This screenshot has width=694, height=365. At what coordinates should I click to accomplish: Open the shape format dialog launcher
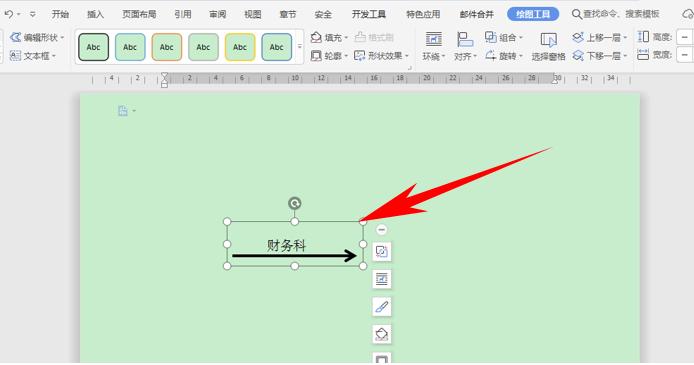click(x=410, y=68)
